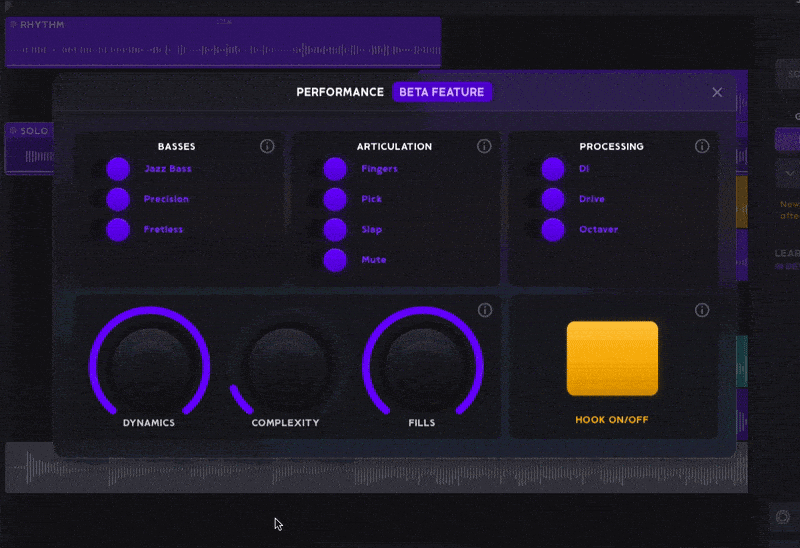Click the Slap label
Viewport: 800px width, 548px height.
coord(371,230)
